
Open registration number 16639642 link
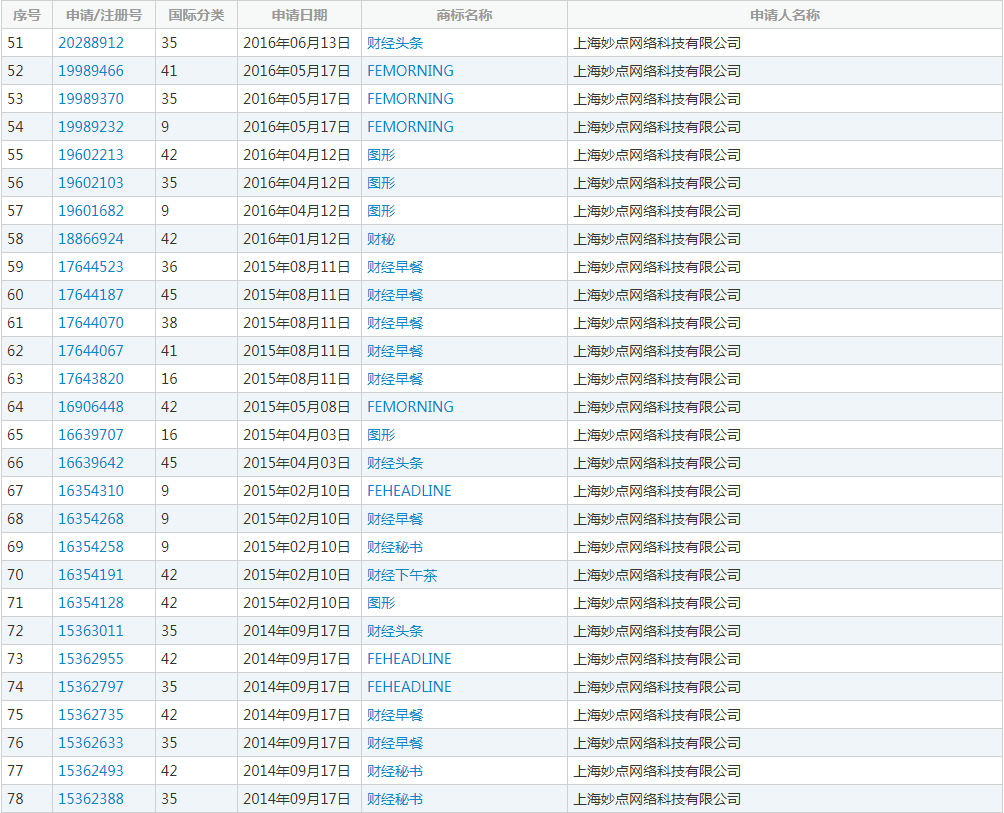click(91, 463)
